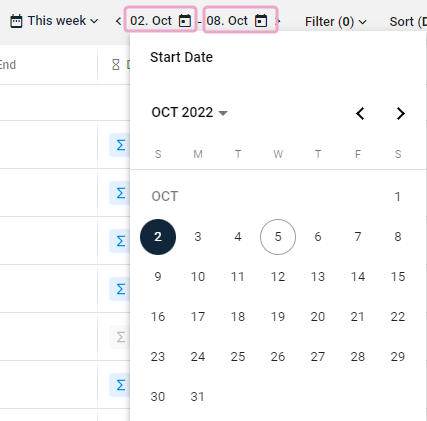The image size is (427, 421).
Task: Pick October 31 in the calendar
Action: pyautogui.click(x=198, y=397)
